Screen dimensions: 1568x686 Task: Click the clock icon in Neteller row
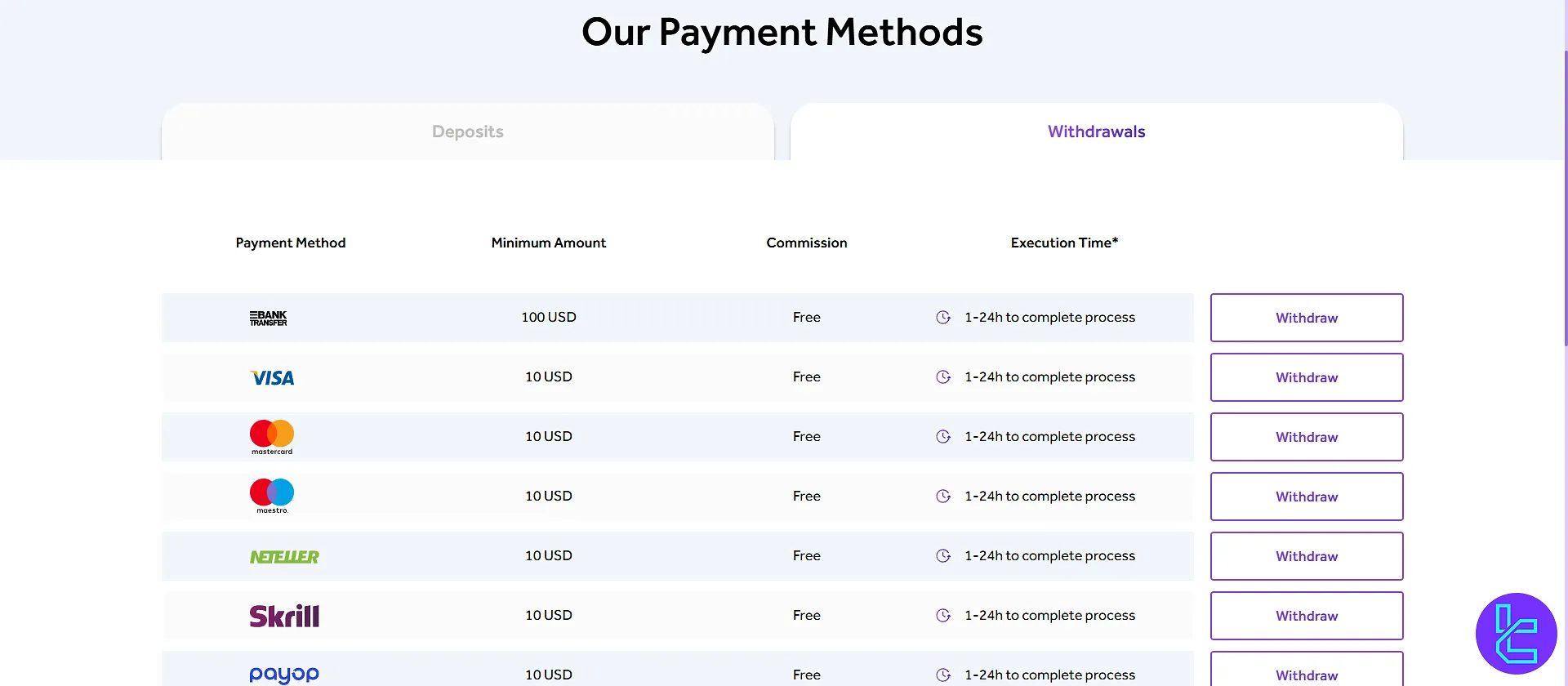(x=943, y=556)
